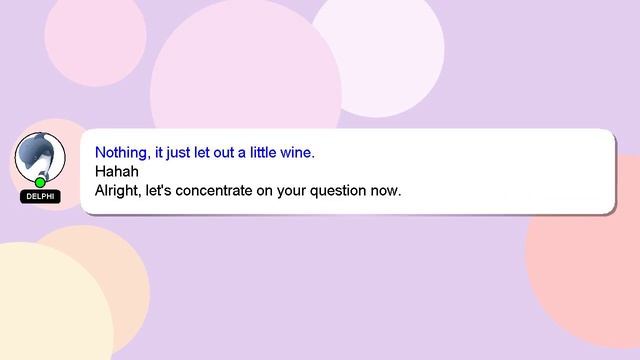Click the plain lavender background below the bubble
The height and width of the screenshot is (360, 640).
tap(327, 286)
